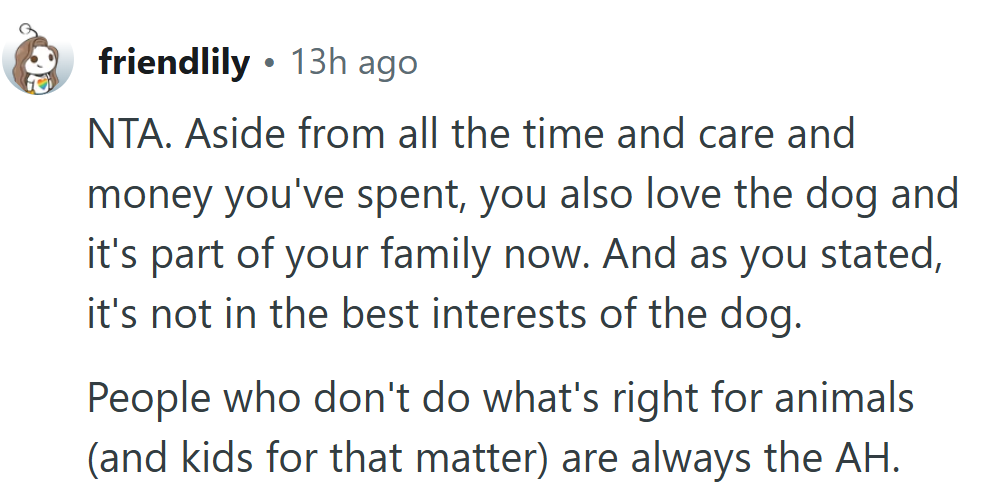Click the line beginning money you've spent
The width and height of the screenshot is (983, 497).
[x=522, y=195]
